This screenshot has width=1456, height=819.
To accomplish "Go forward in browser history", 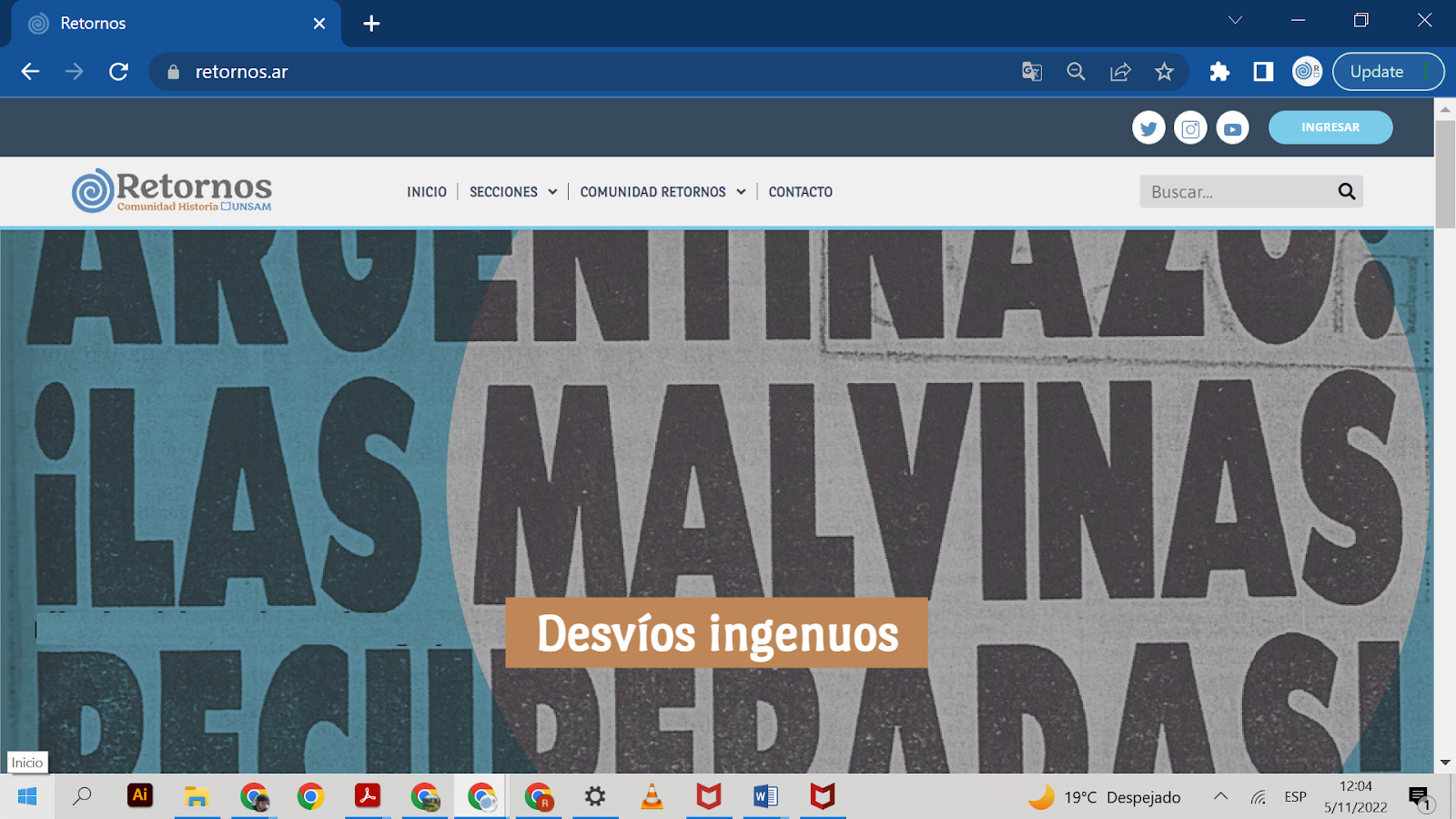I will click(x=75, y=72).
